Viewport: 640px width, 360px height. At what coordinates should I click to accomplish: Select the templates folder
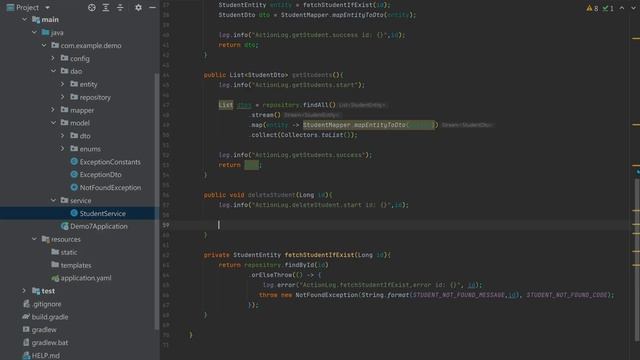click(76, 265)
